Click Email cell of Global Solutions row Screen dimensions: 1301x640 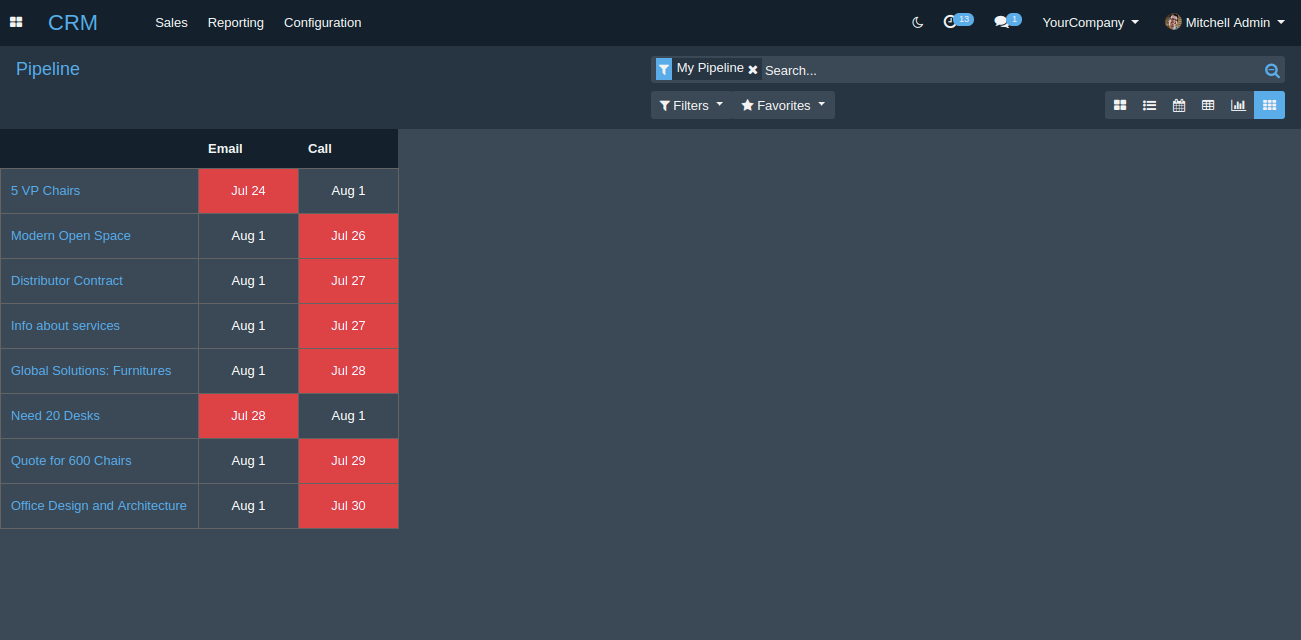point(248,370)
